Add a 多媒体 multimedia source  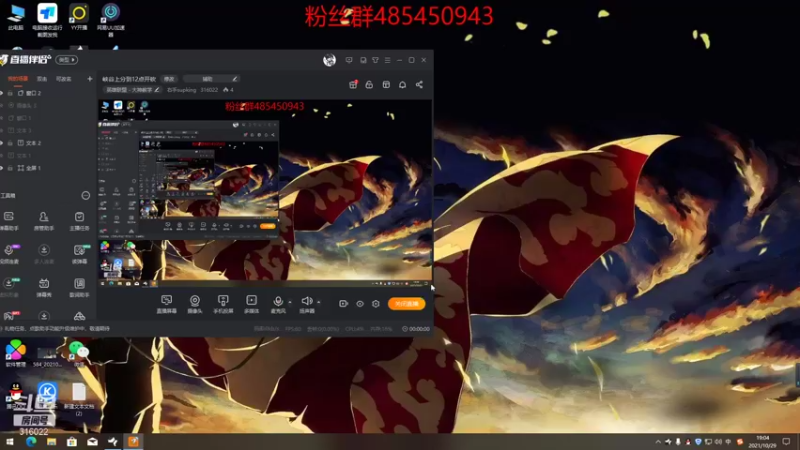[252, 304]
